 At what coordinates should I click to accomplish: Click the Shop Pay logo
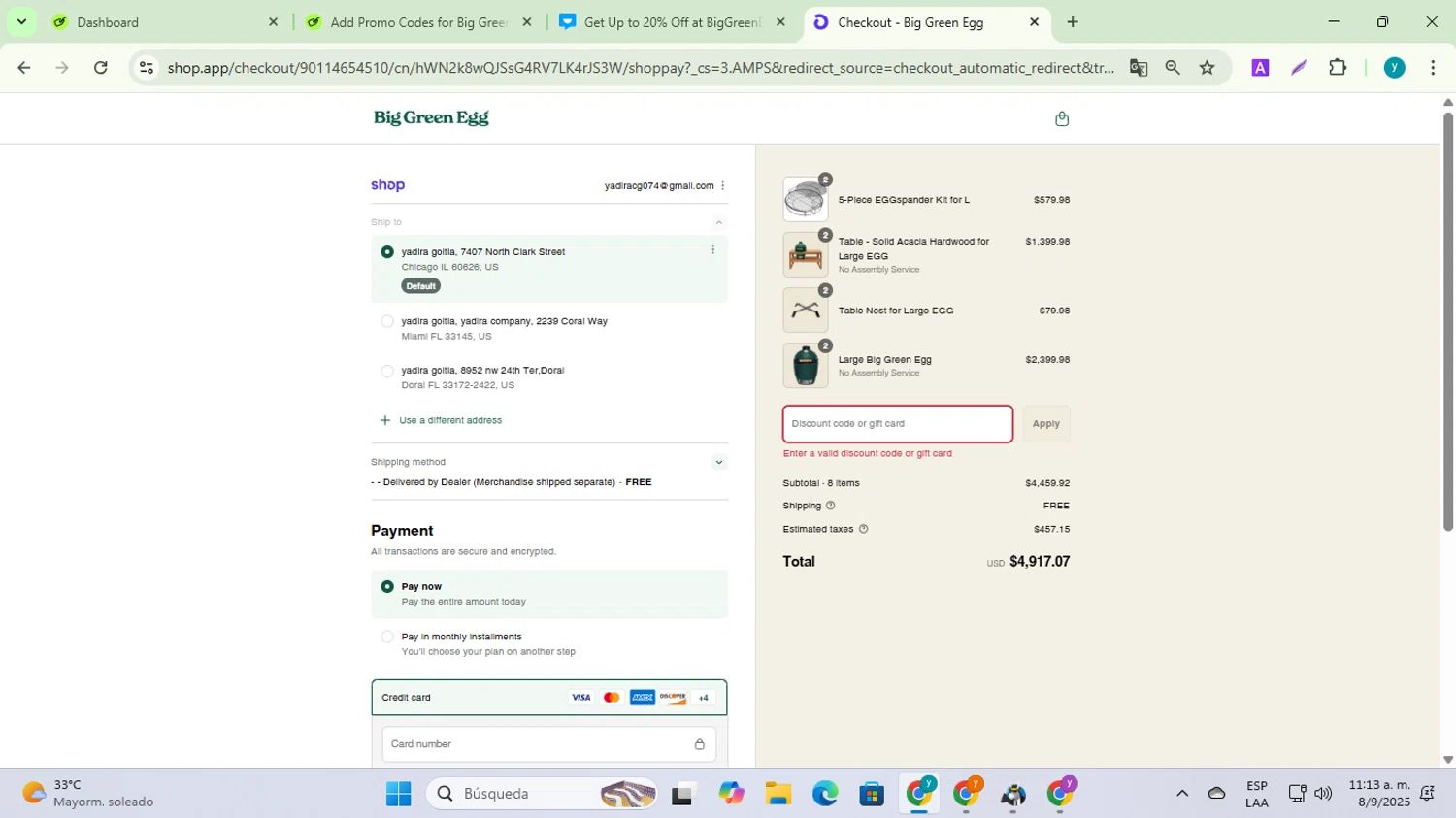point(387,184)
